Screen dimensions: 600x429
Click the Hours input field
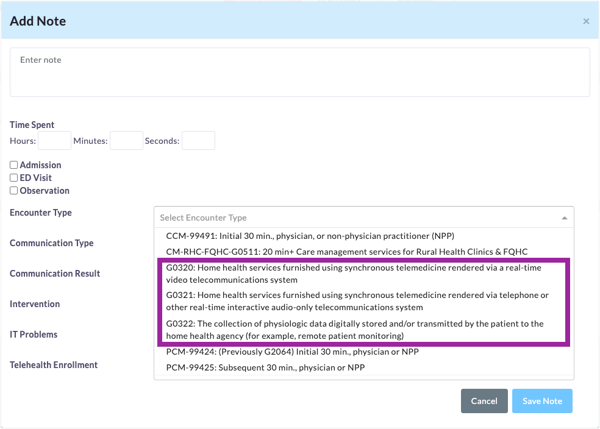54,141
